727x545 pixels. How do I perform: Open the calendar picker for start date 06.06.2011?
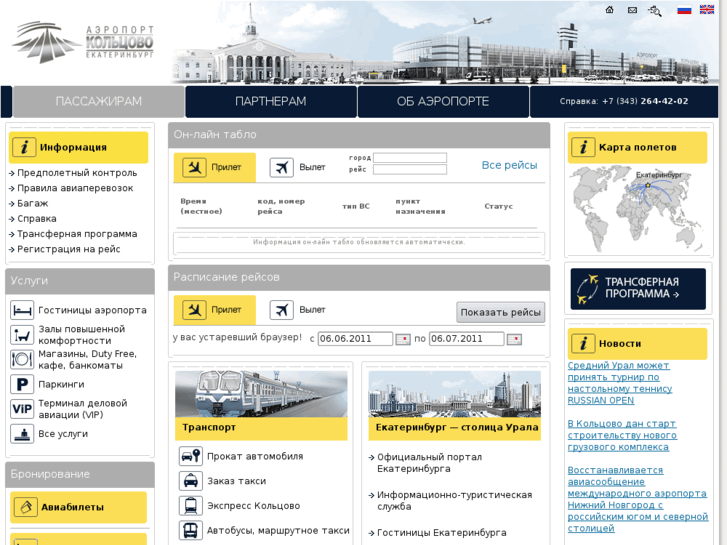point(403,339)
